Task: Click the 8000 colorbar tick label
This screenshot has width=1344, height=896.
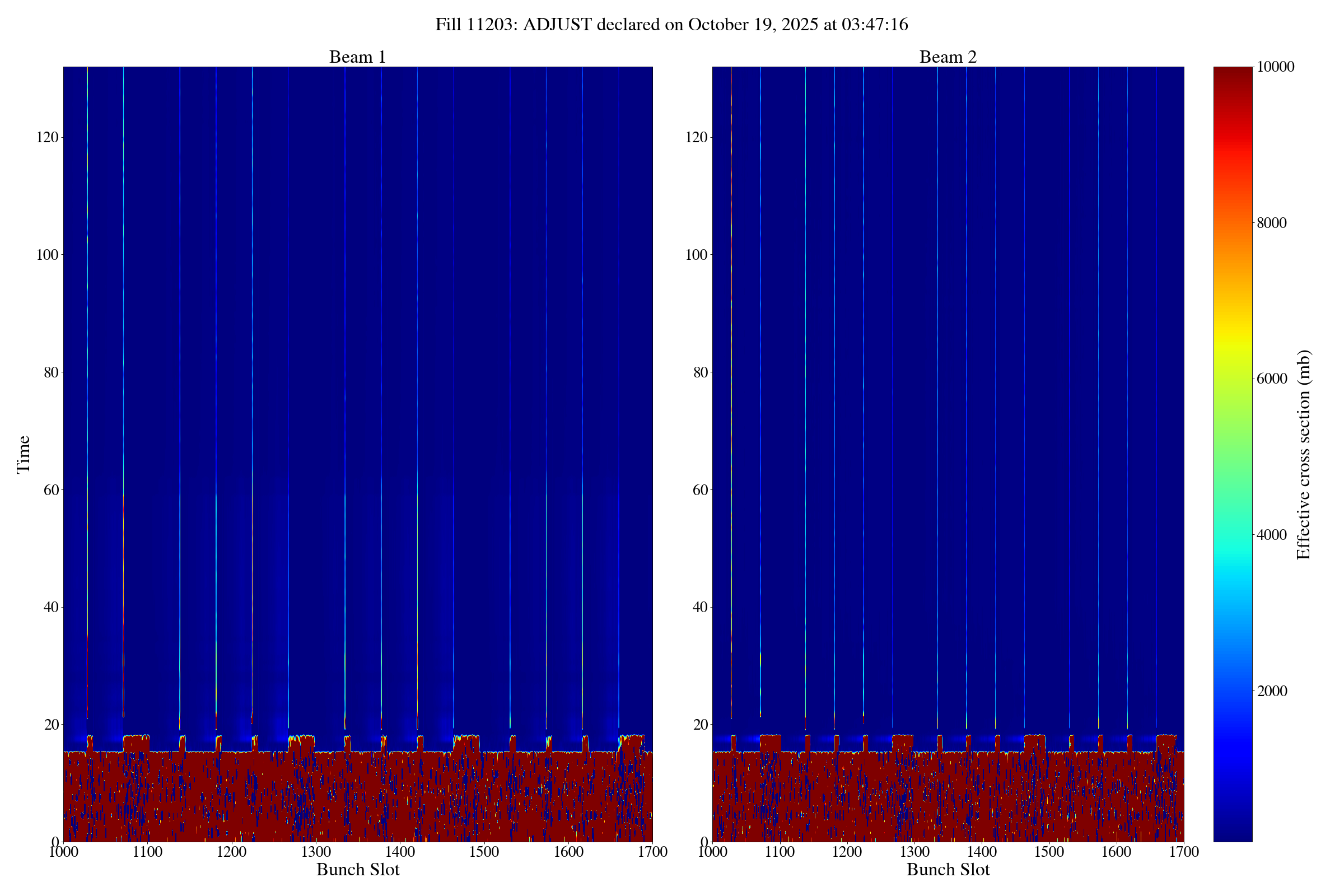Action: pyautogui.click(x=1271, y=223)
